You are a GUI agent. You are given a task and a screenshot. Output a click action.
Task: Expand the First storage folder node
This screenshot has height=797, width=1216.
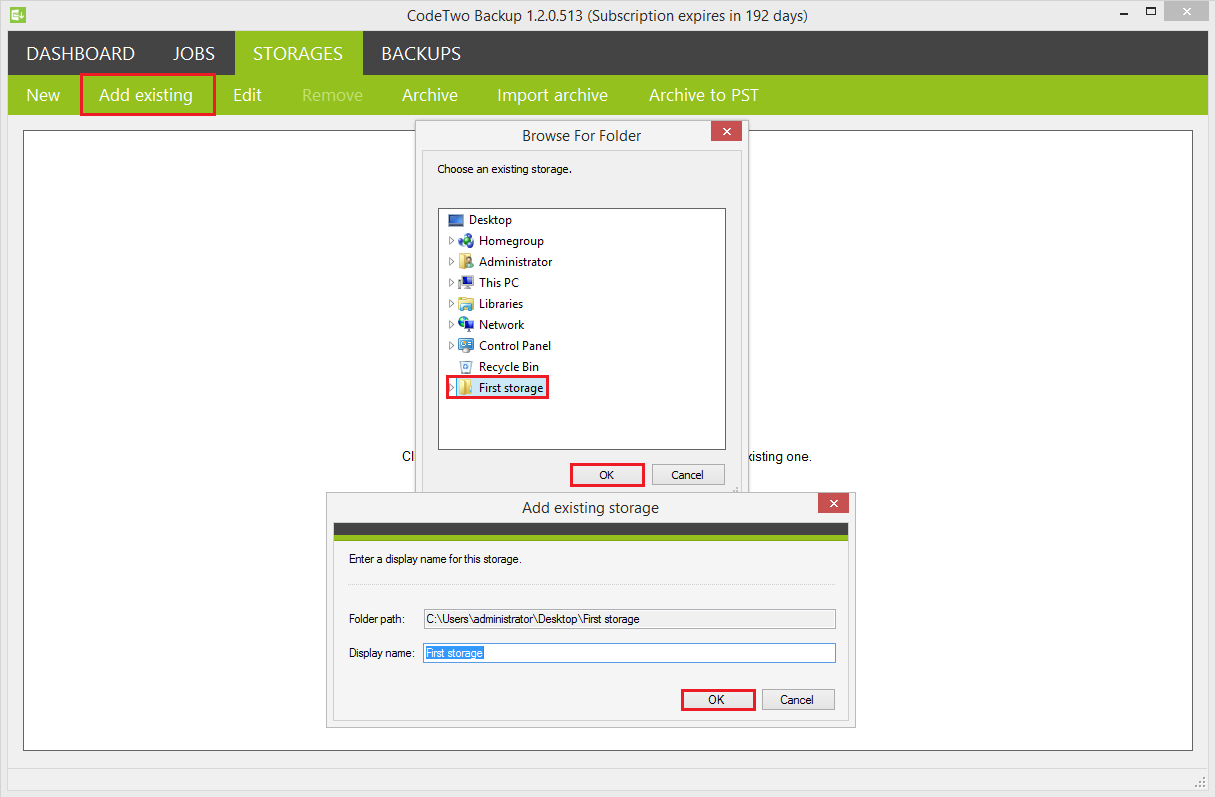[452, 387]
